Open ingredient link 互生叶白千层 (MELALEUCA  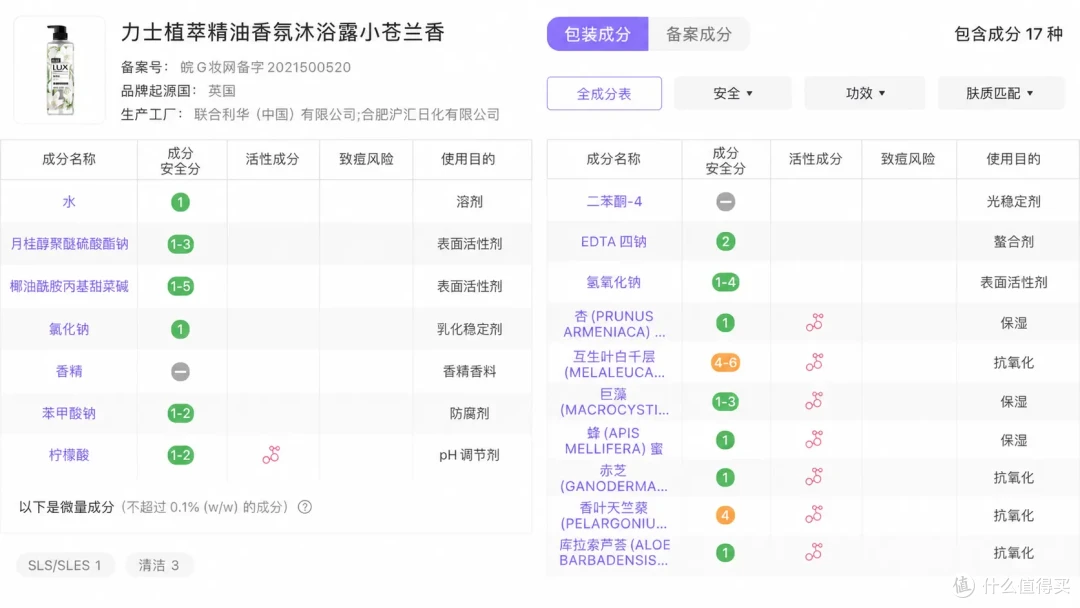click(614, 364)
